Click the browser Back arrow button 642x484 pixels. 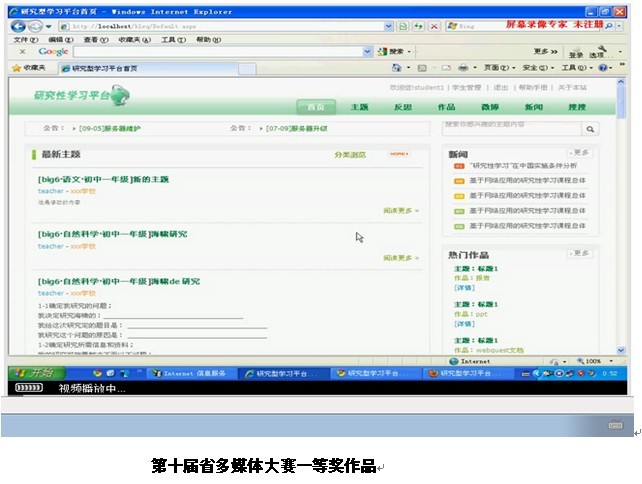tap(18, 25)
